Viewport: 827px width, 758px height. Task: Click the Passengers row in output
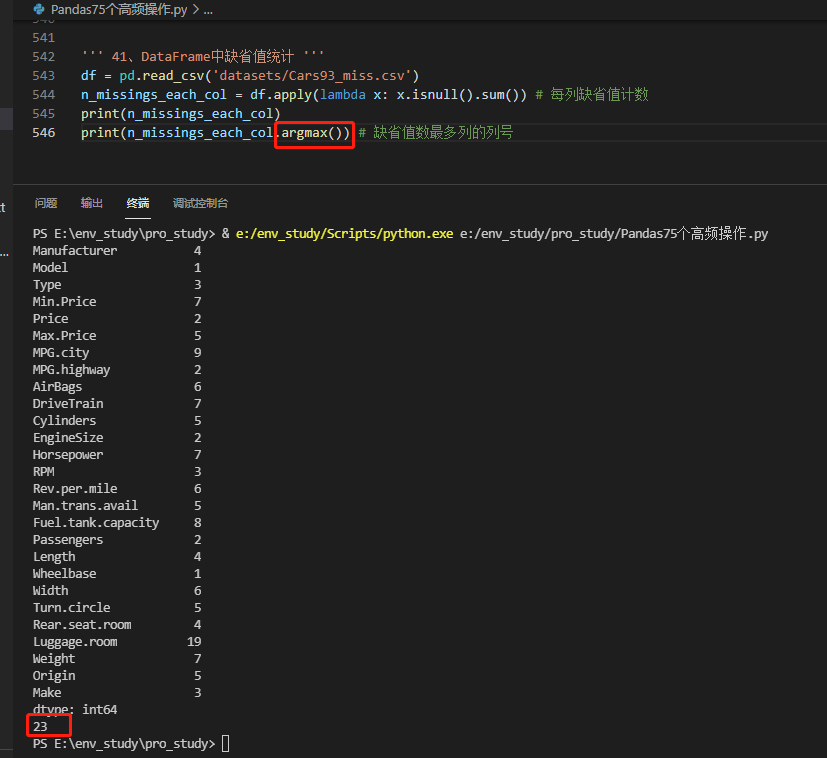pyautogui.click(x=117, y=540)
